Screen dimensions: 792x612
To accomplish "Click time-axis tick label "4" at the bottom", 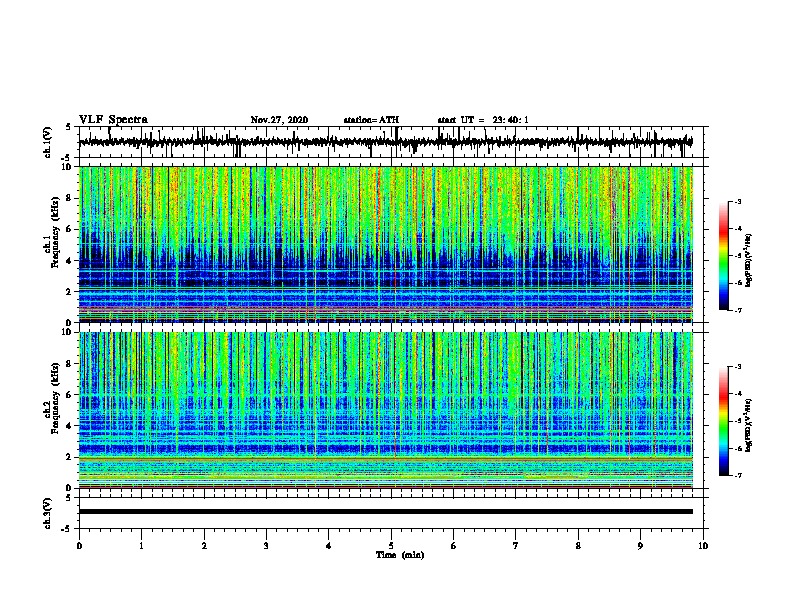I will click(329, 546).
